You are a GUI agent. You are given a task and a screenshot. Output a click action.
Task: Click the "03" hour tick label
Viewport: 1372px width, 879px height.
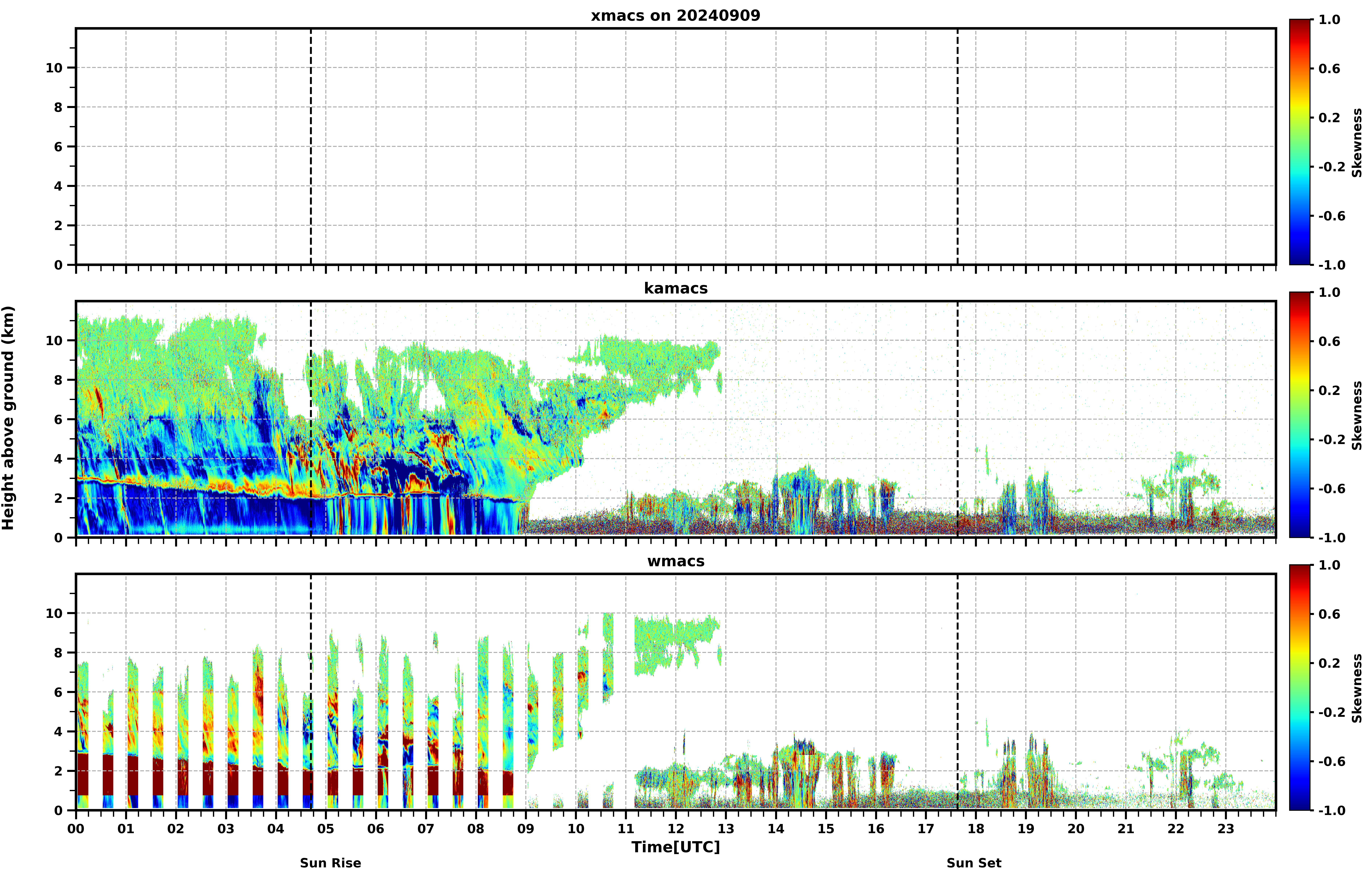click(226, 829)
